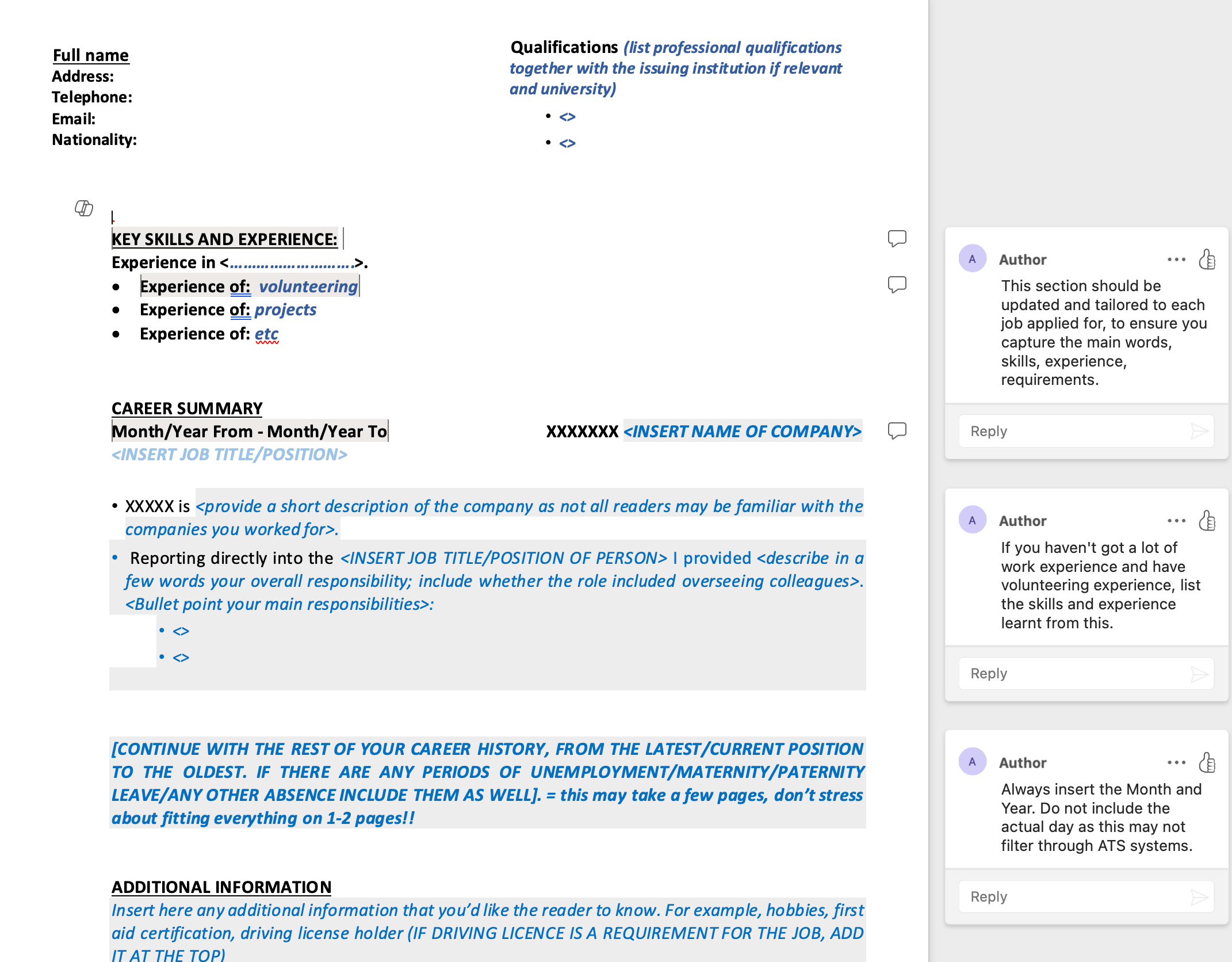This screenshot has height=962, width=1232.
Task: Open comment bubble beside Insert Name of Company
Action: [x=897, y=430]
